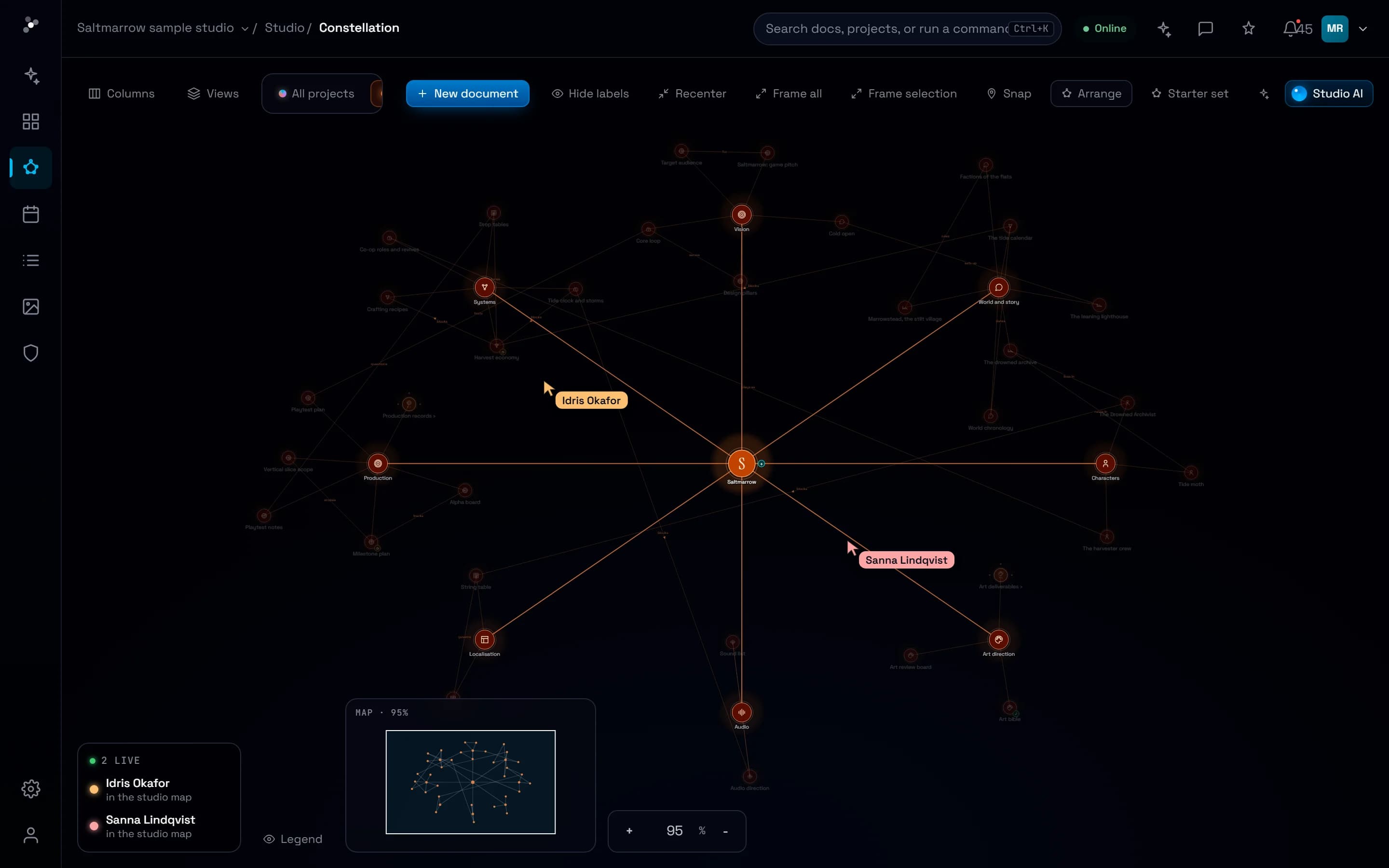Open the shield security sidebar icon
1389x868 pixels.
pos(31,353)
